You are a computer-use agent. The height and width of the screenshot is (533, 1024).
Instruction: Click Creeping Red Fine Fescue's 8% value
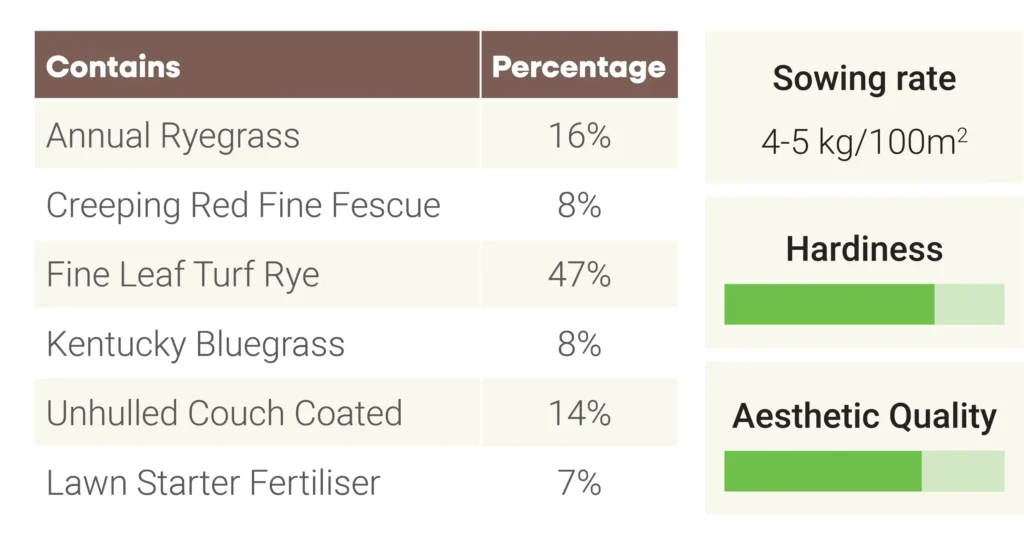(x=579, y=205)
